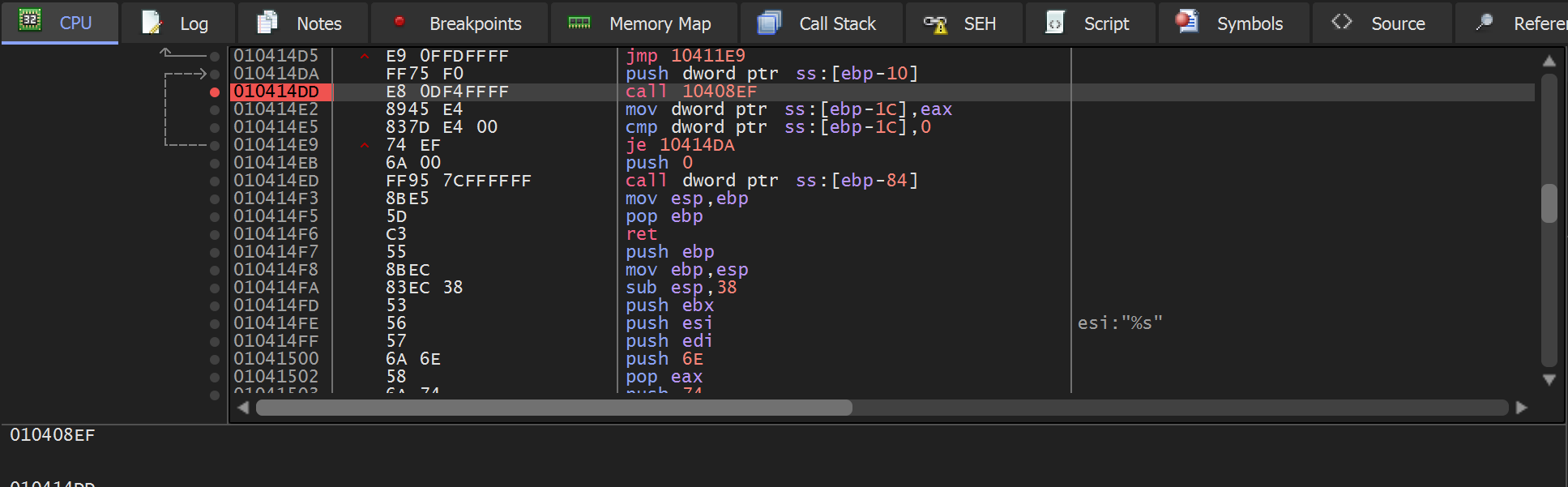Click the horizontal scrollbar thumb
This screenshot has height=487, width=1568.
pyautogui.click(x=554, y=408)
